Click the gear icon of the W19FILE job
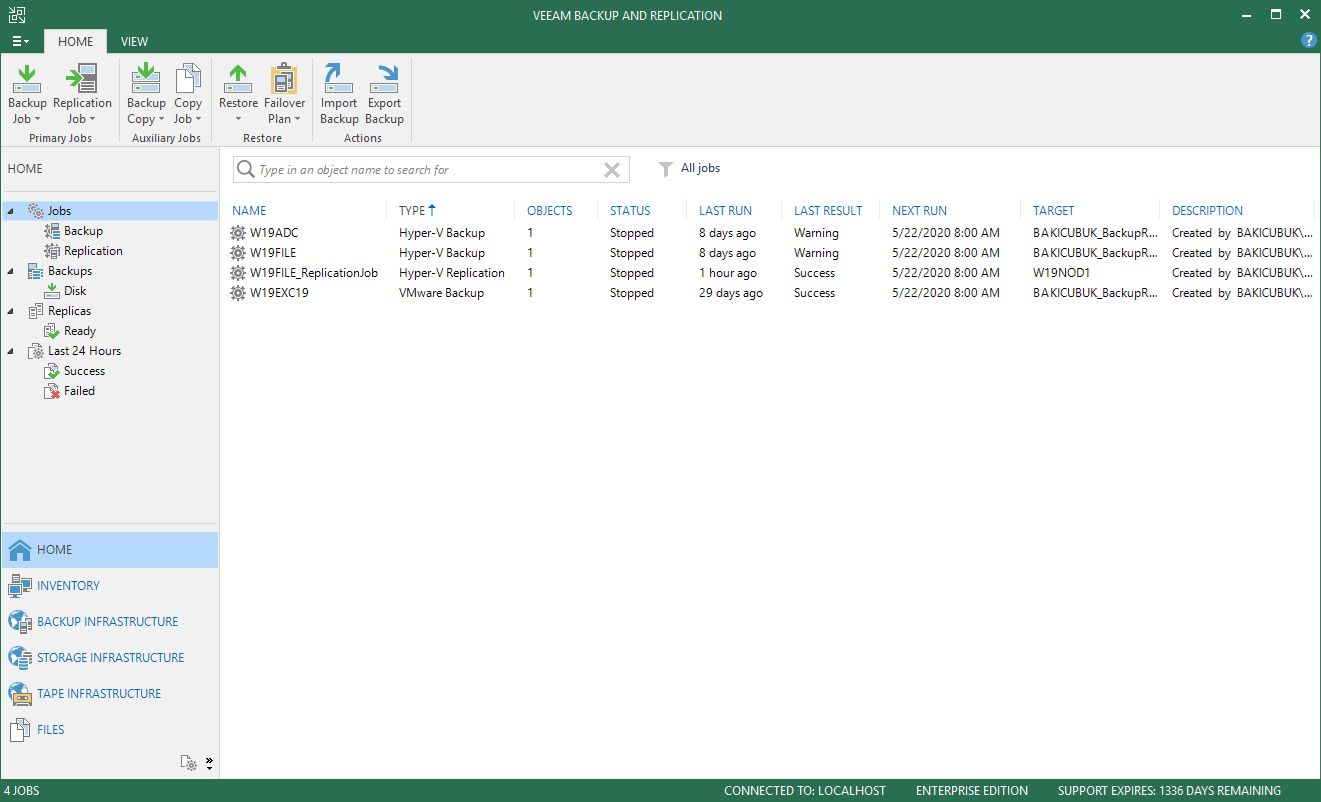The width and height of the screenshot is (1321, 802). pos(238,253)
